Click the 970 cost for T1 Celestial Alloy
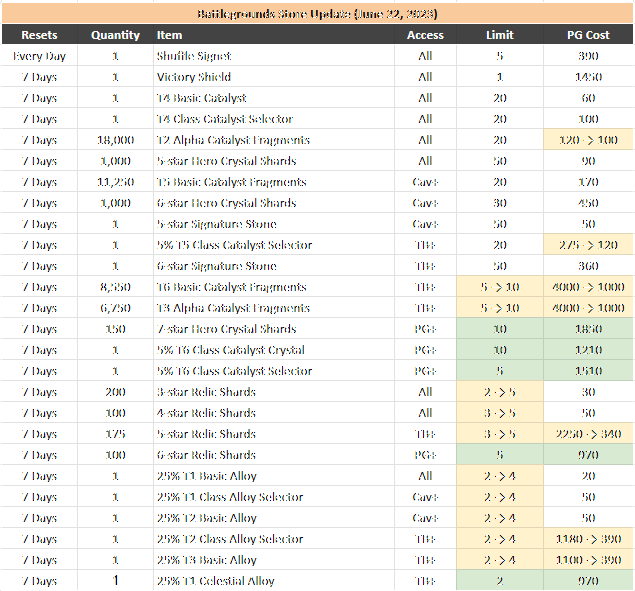Screen dimensions: 635x591 588,581
